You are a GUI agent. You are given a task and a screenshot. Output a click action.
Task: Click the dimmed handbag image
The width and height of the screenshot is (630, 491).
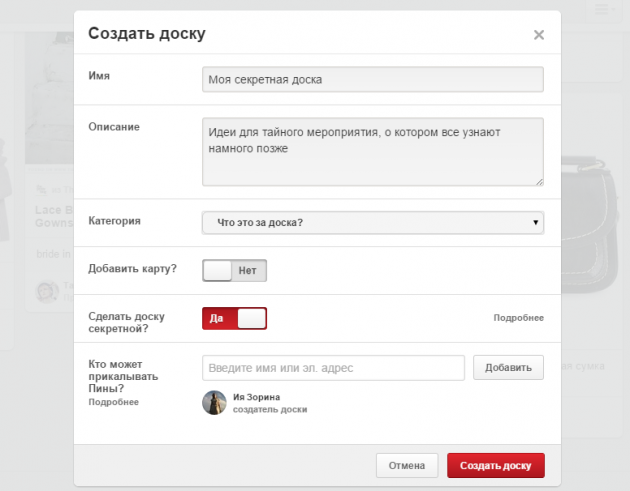click(x=590, y=200)
